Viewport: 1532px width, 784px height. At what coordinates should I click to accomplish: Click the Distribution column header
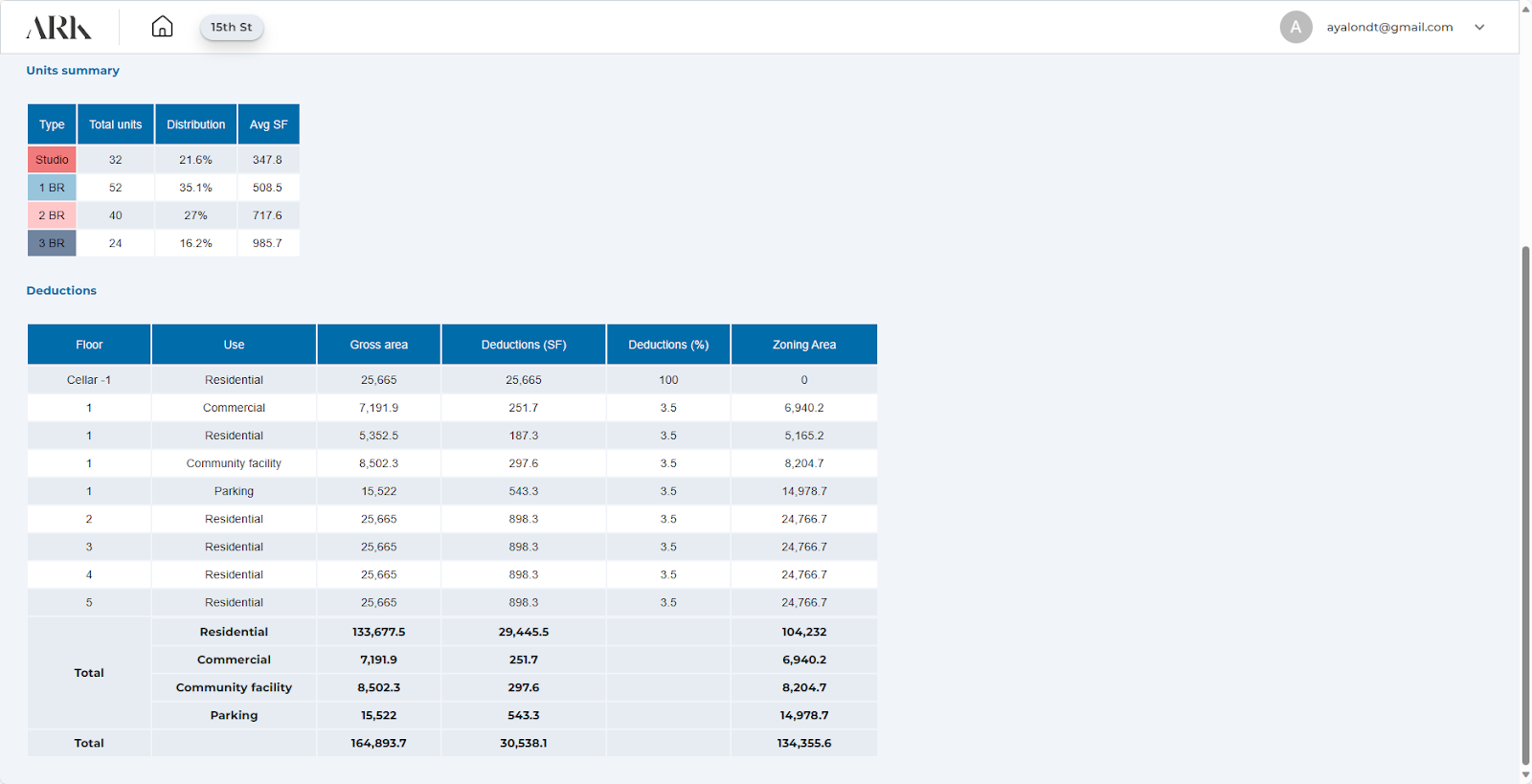coord(196,124)
